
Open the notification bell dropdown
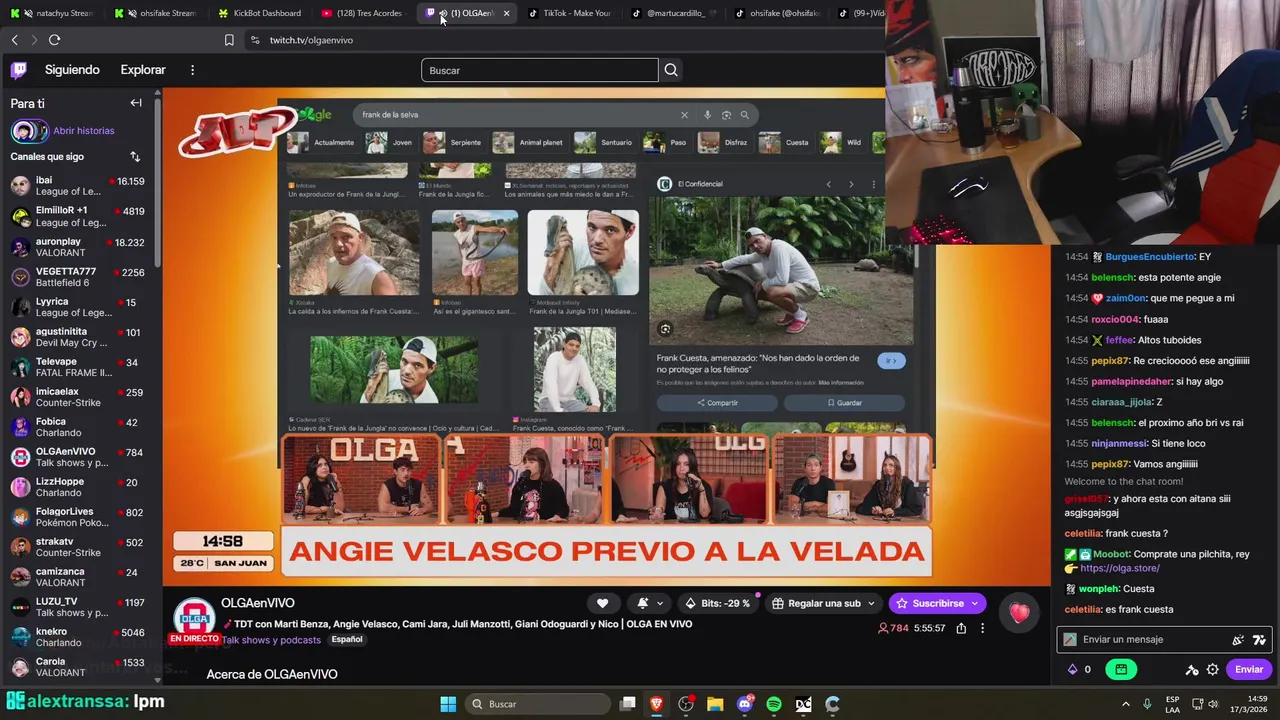tap(649, 603)
